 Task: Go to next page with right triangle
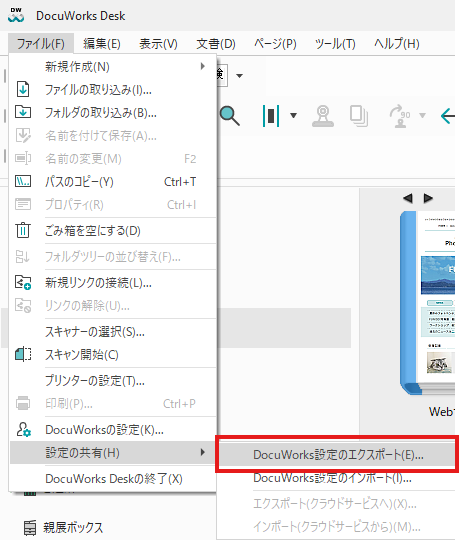(428, 198)
